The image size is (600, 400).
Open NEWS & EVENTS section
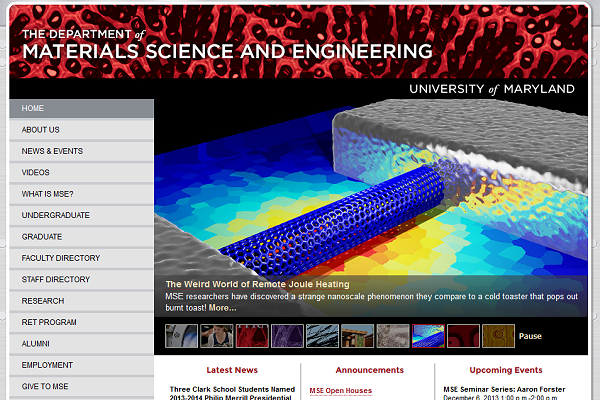click(x=82, y=151)
